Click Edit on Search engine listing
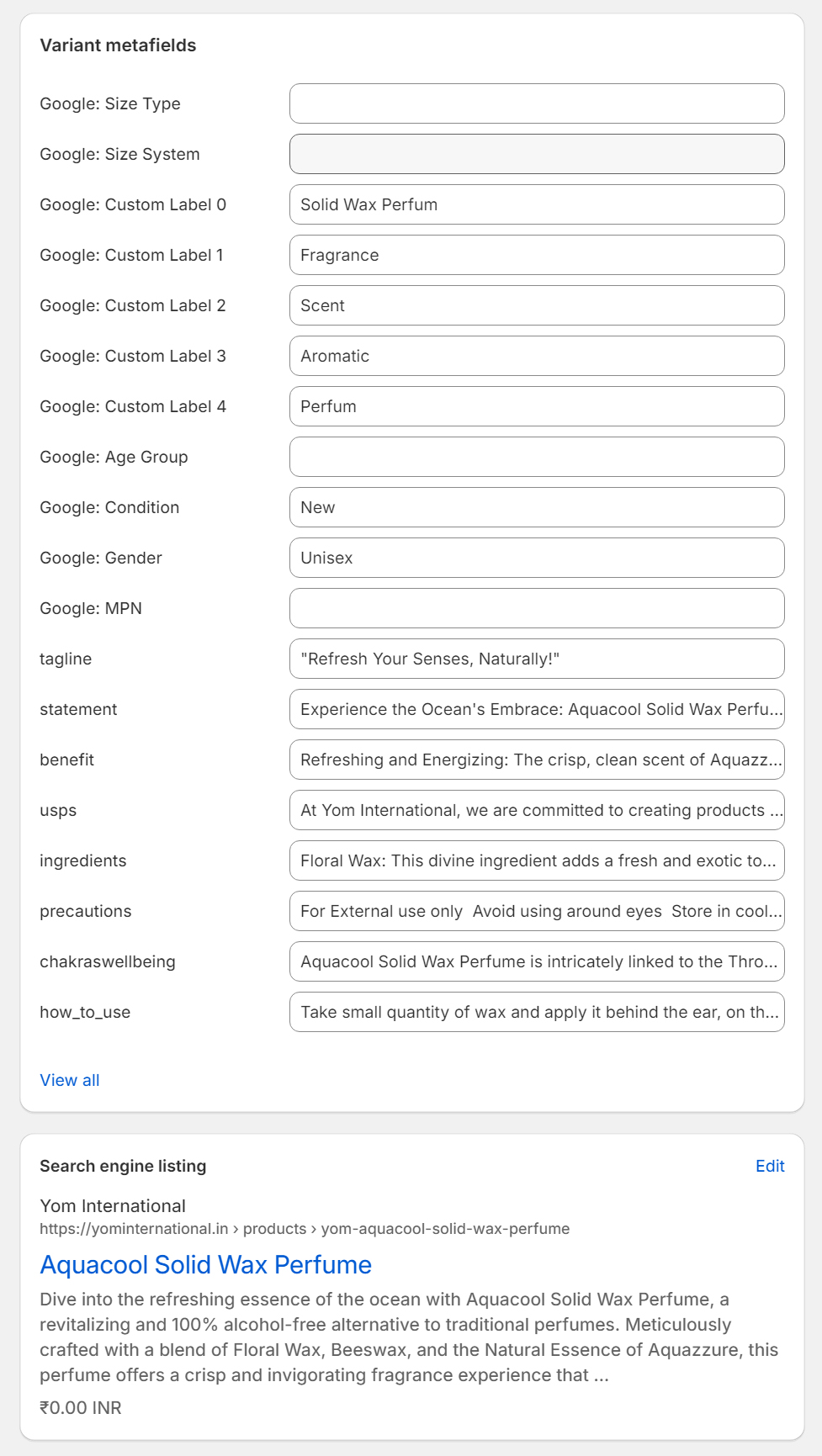Screen dimensions: 822x1456 pos(769,1166)
